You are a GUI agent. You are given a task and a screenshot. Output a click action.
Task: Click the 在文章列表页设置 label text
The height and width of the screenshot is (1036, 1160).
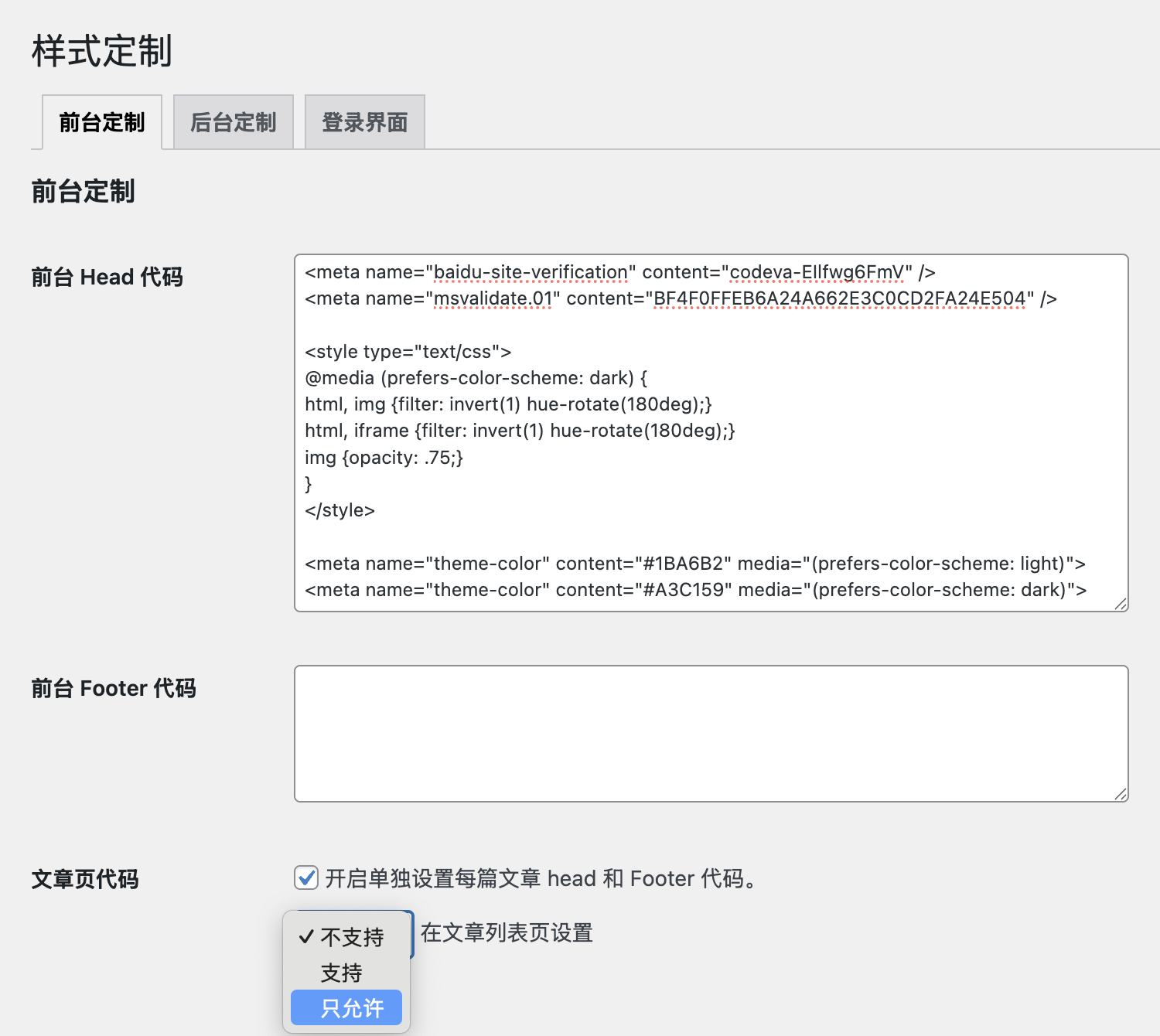tap(507, 933)
